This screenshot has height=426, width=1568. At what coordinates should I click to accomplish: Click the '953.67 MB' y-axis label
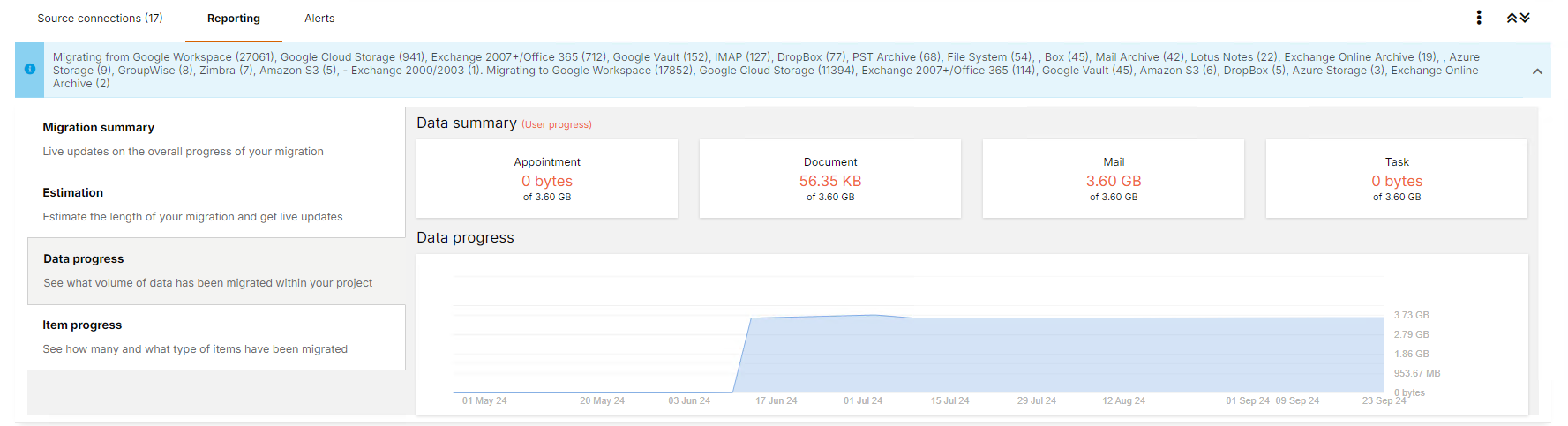[1417, 373]
